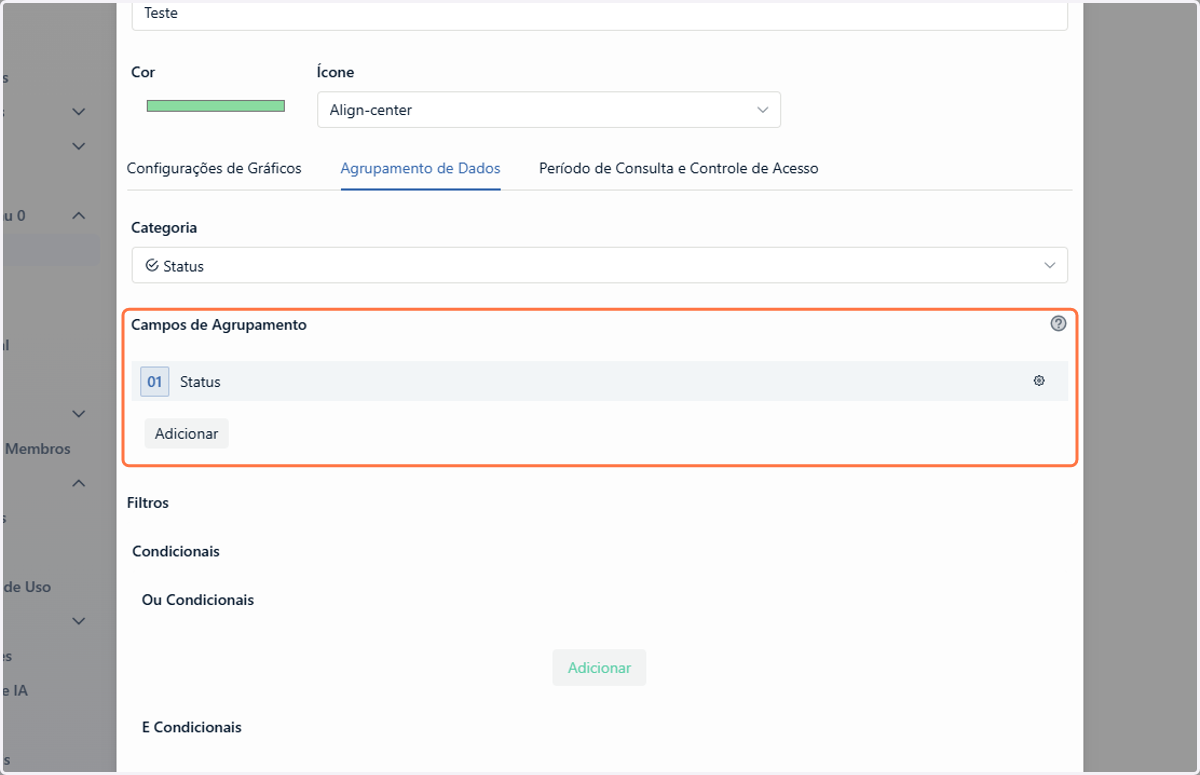Click the E Condicionais label
The width and height of the screenshot is (1200, 775).
[x=192, y=728]
